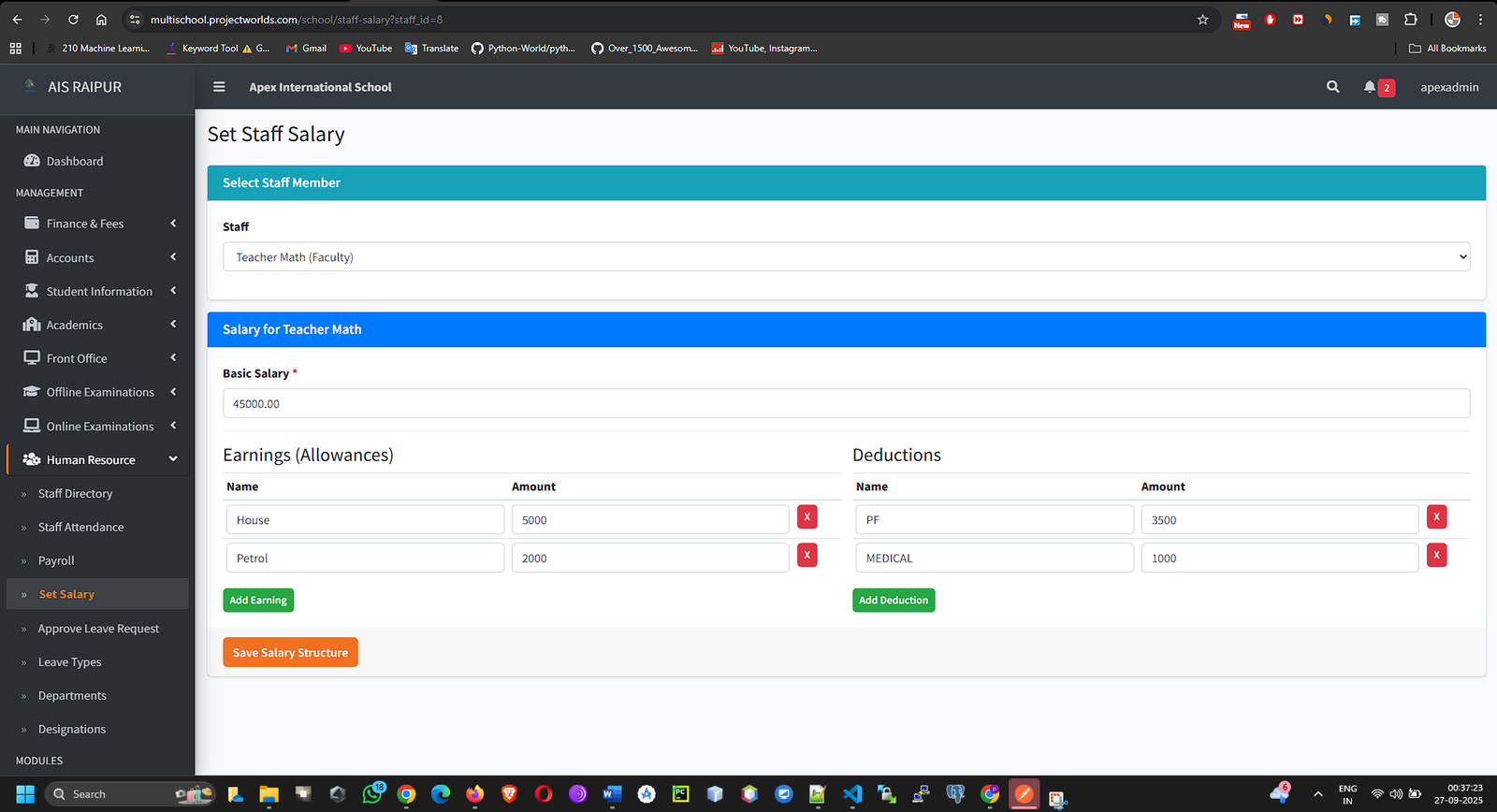
Task: Bookmark this page with star icon
Action: [x=1202, y=20]
